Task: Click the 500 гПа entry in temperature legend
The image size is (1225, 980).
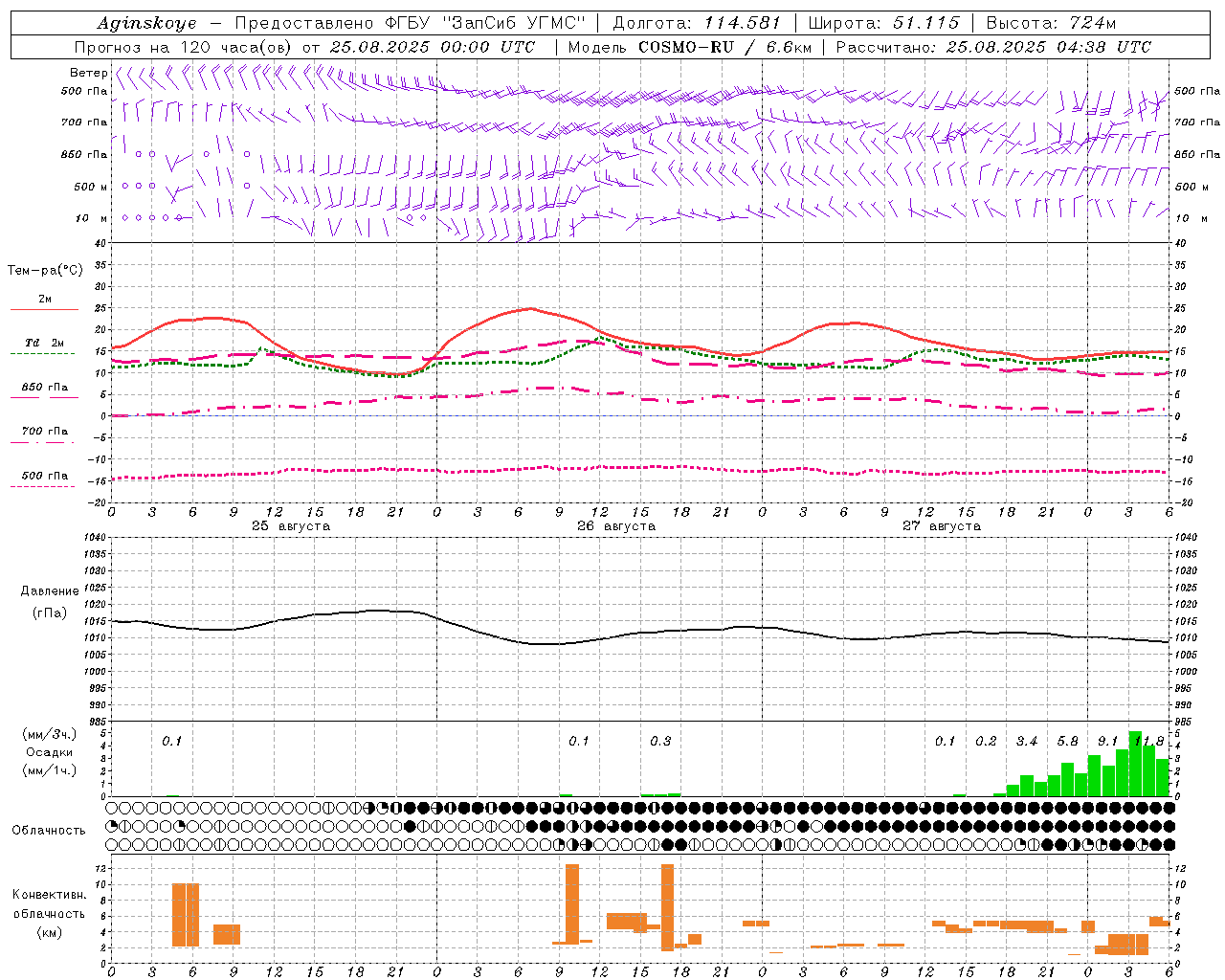Action: 44,476
